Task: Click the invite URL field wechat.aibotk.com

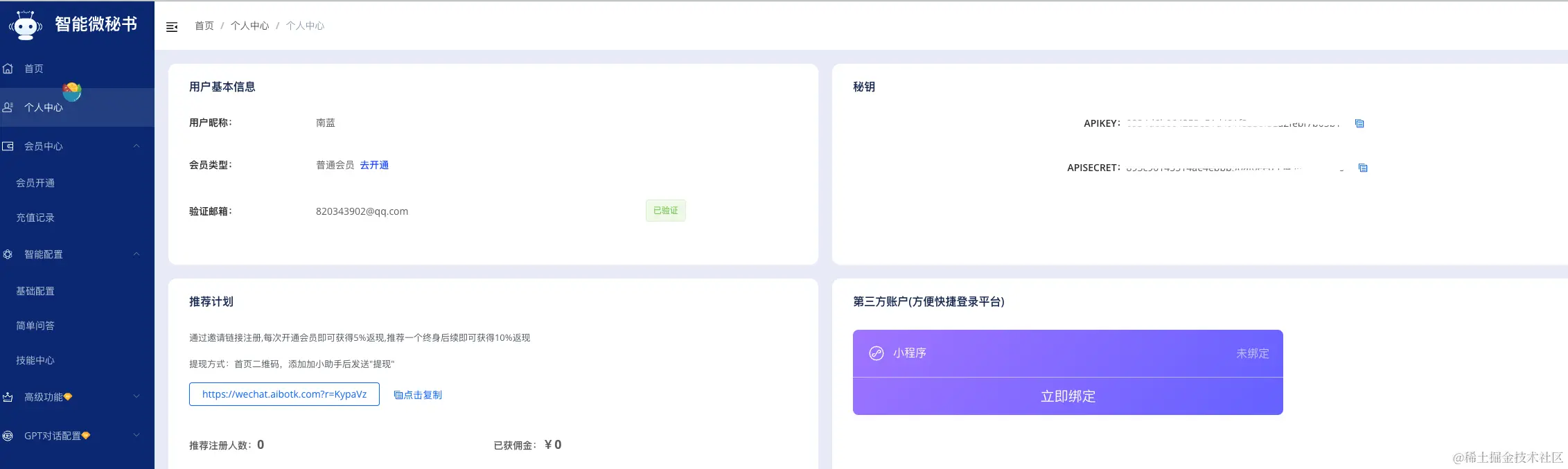Action: pos(284,394)
